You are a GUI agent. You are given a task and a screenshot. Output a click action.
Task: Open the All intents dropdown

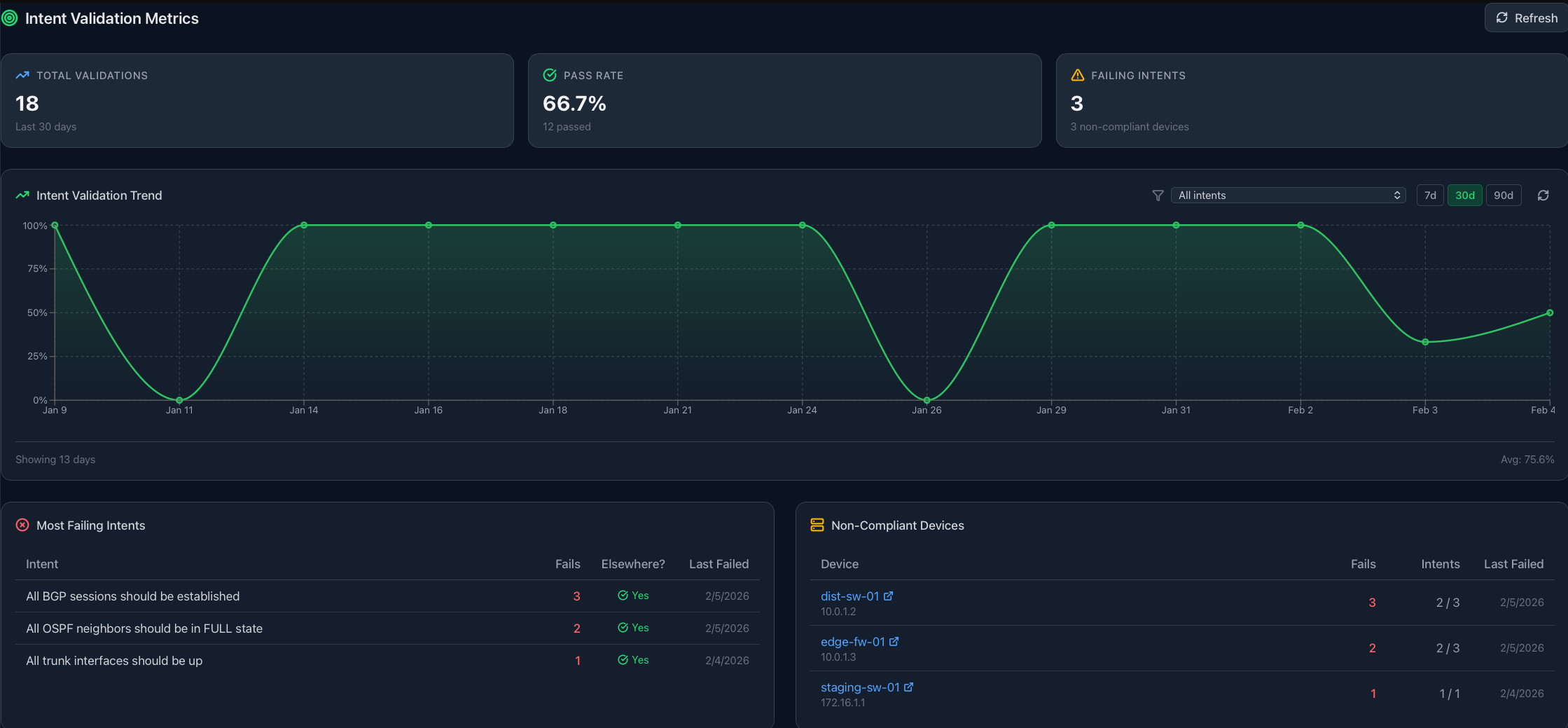[x=1289, y=195]
